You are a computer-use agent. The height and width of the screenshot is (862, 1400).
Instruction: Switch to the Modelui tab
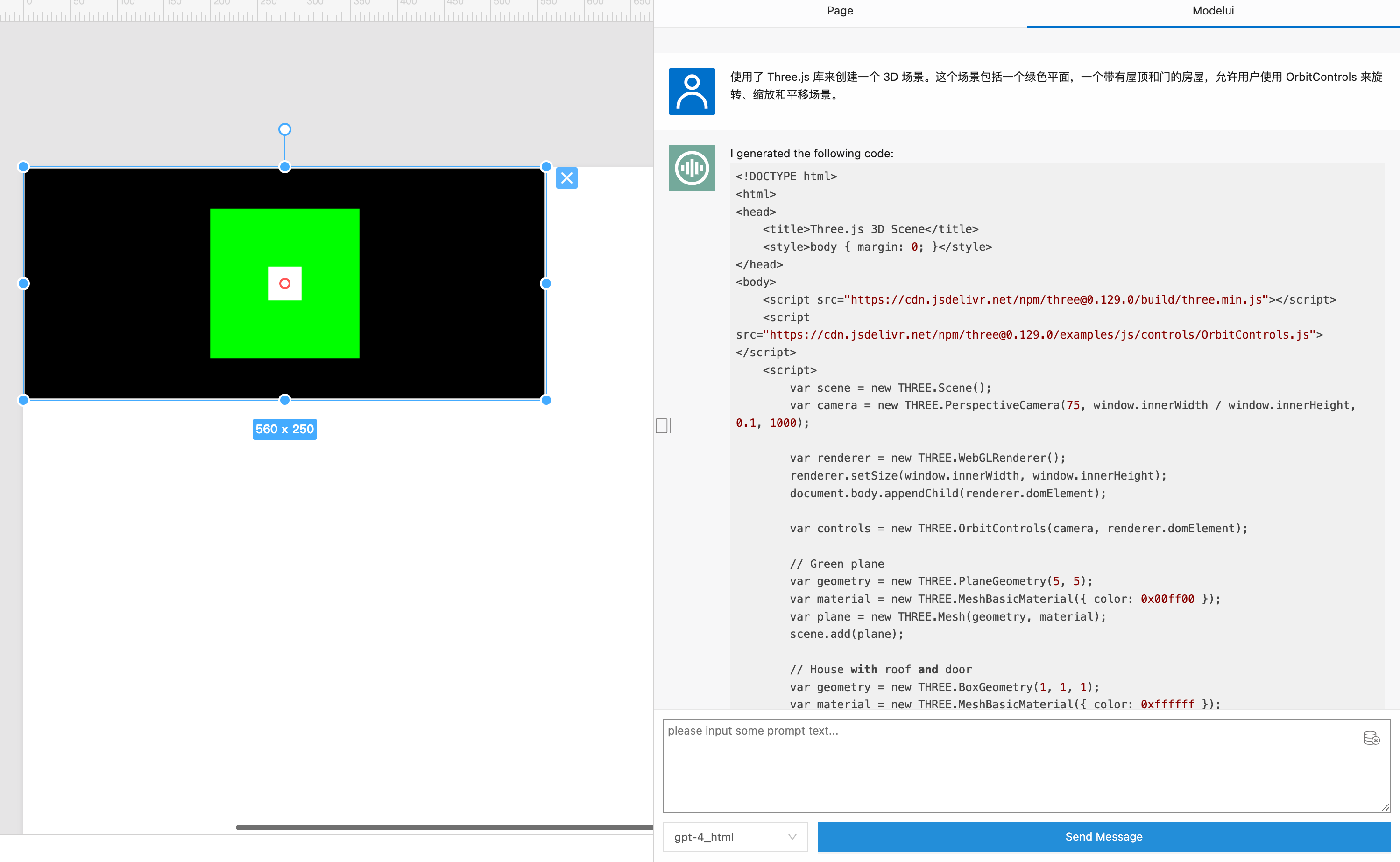[x=1213, y=11]
